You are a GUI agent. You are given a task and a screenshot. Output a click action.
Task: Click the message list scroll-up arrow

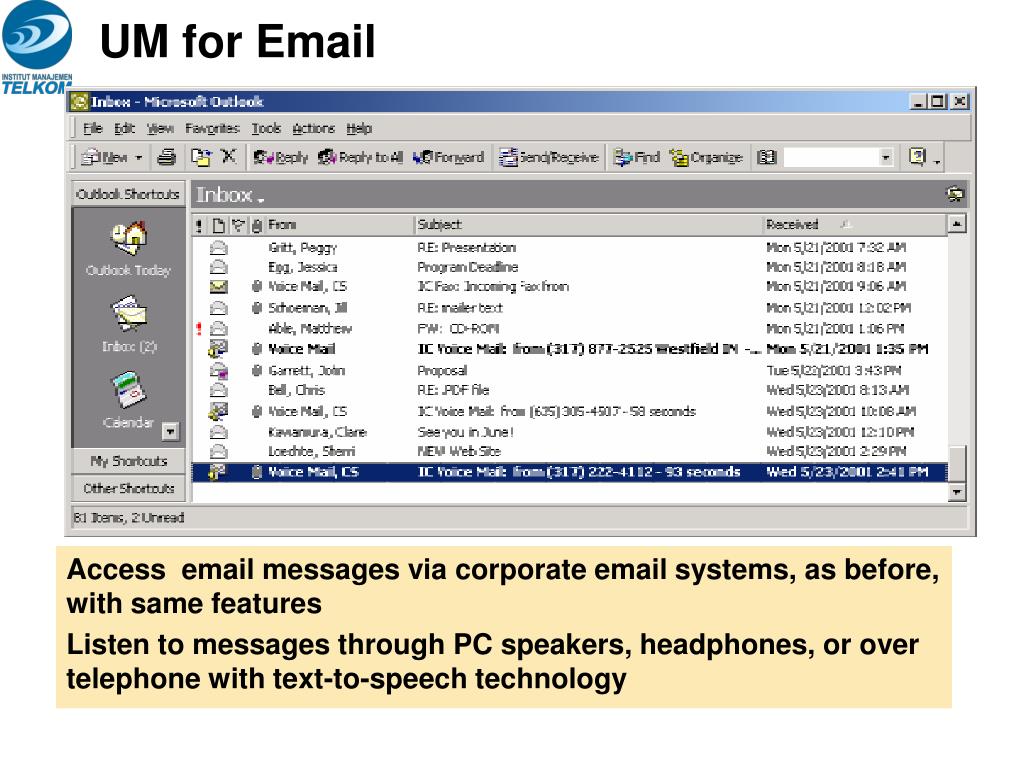click(x=957, y=224)
